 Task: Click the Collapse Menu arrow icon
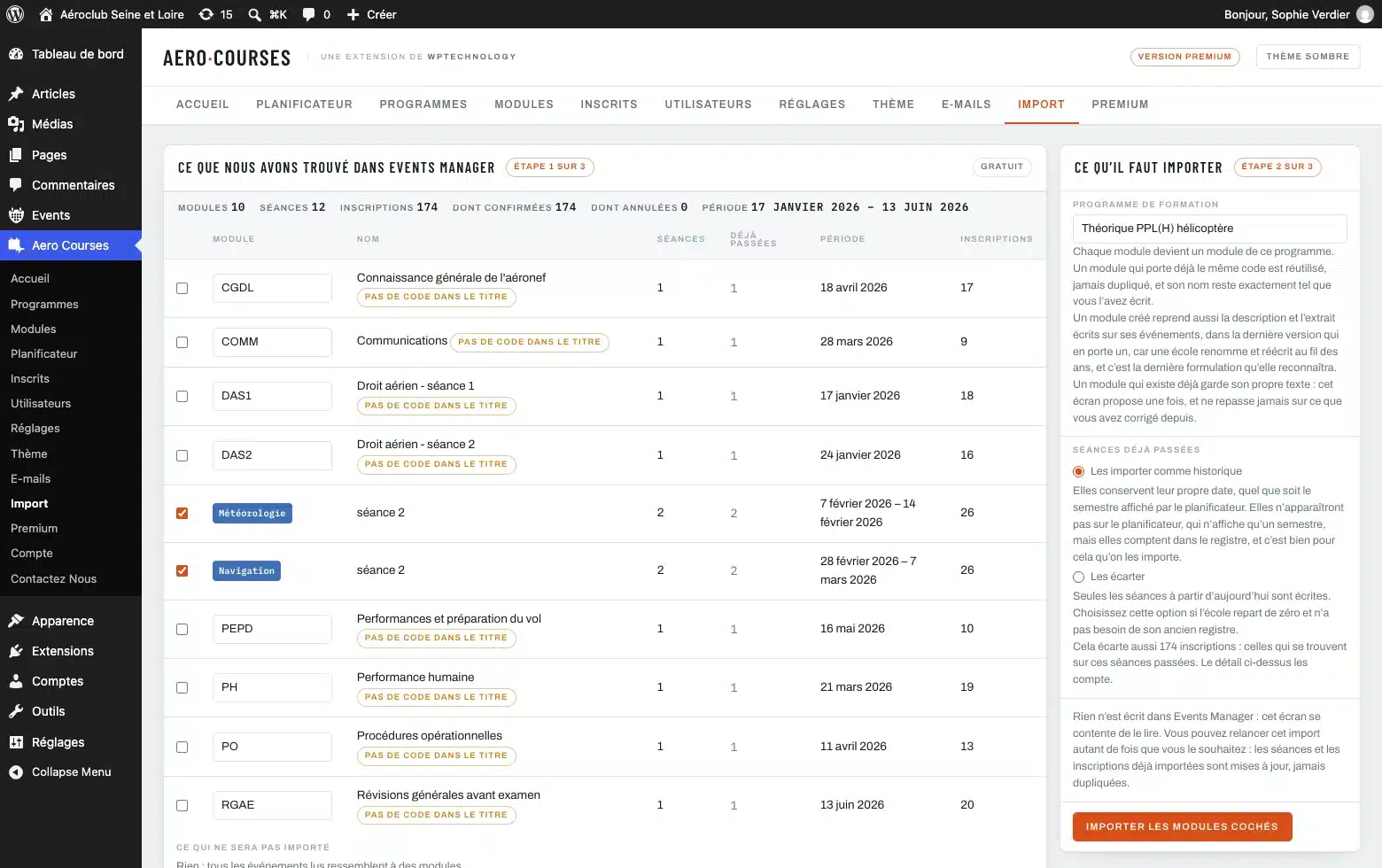[16, 772]
